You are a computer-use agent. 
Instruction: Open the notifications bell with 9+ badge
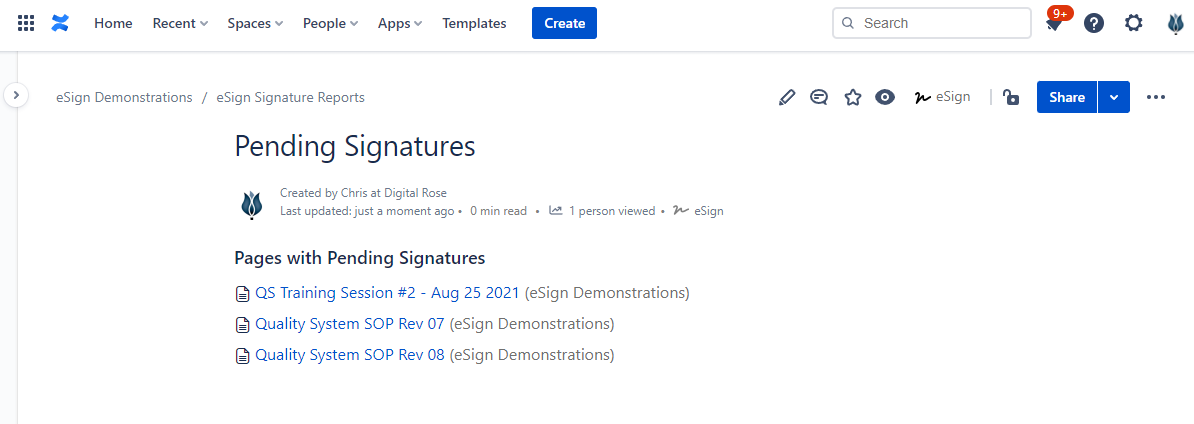[x=1054, y=24]
